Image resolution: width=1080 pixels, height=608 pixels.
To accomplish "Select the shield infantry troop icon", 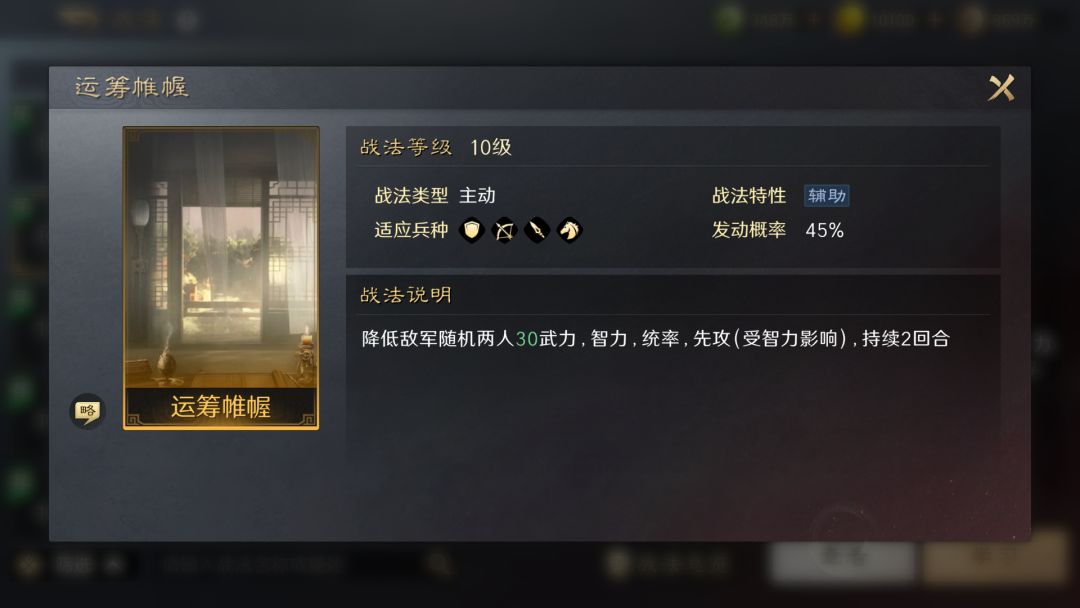I will pos(472,230).
